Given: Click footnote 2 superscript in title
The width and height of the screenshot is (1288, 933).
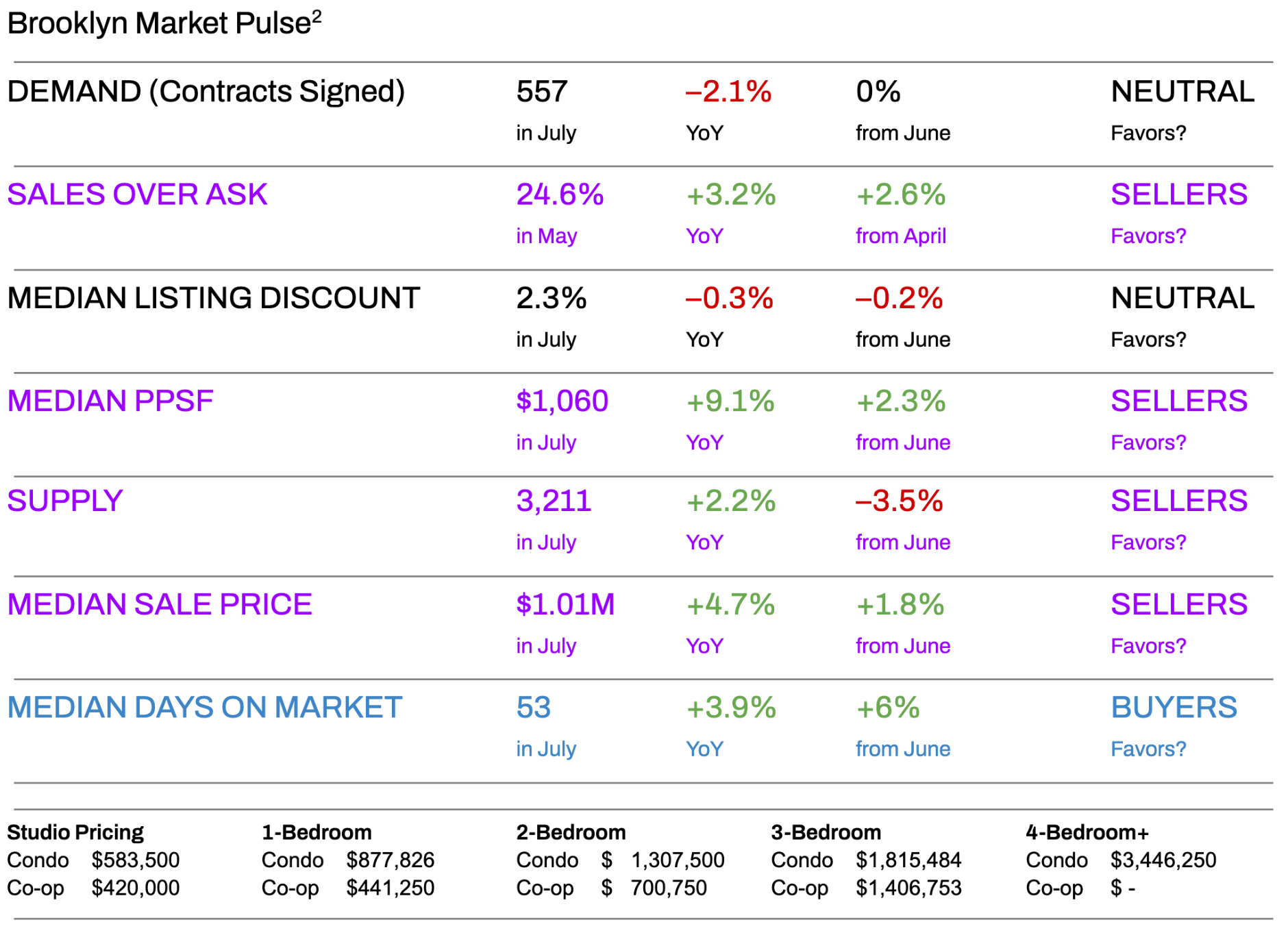Looking at the screenshot, I should (317, 16).
